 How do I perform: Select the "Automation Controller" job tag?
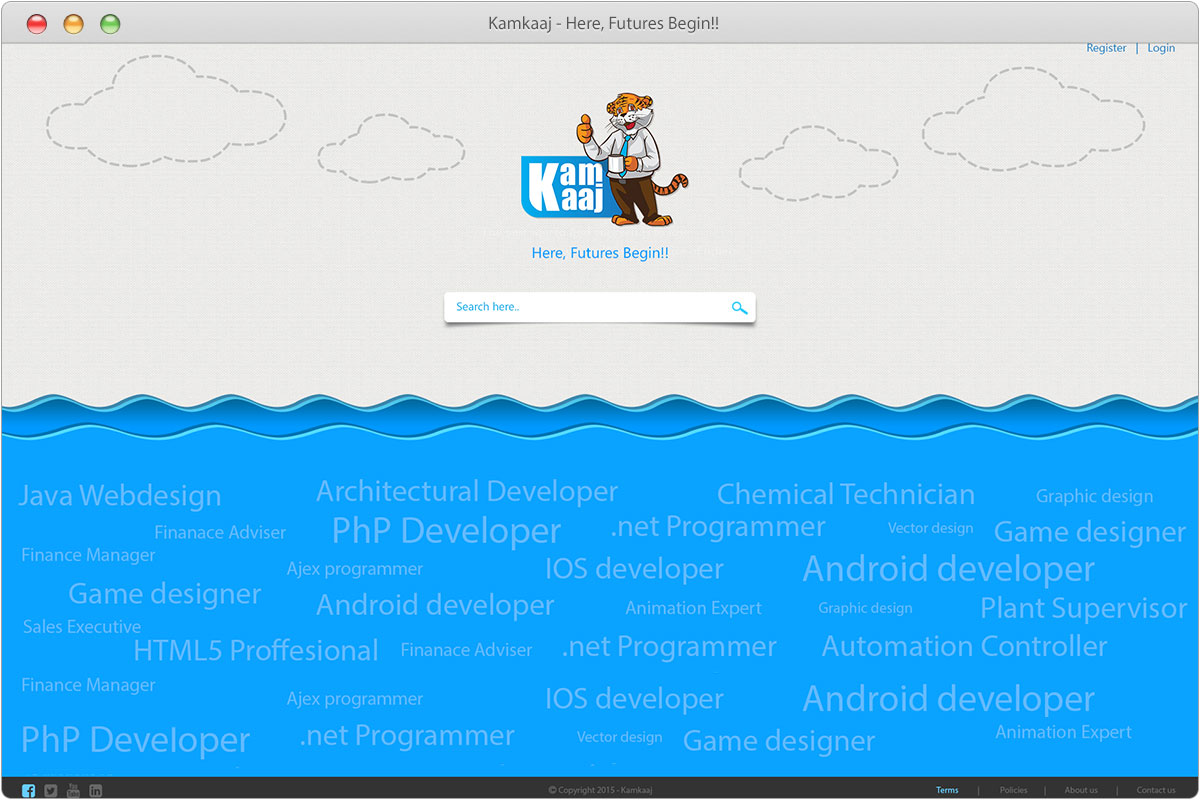(965, 647)
